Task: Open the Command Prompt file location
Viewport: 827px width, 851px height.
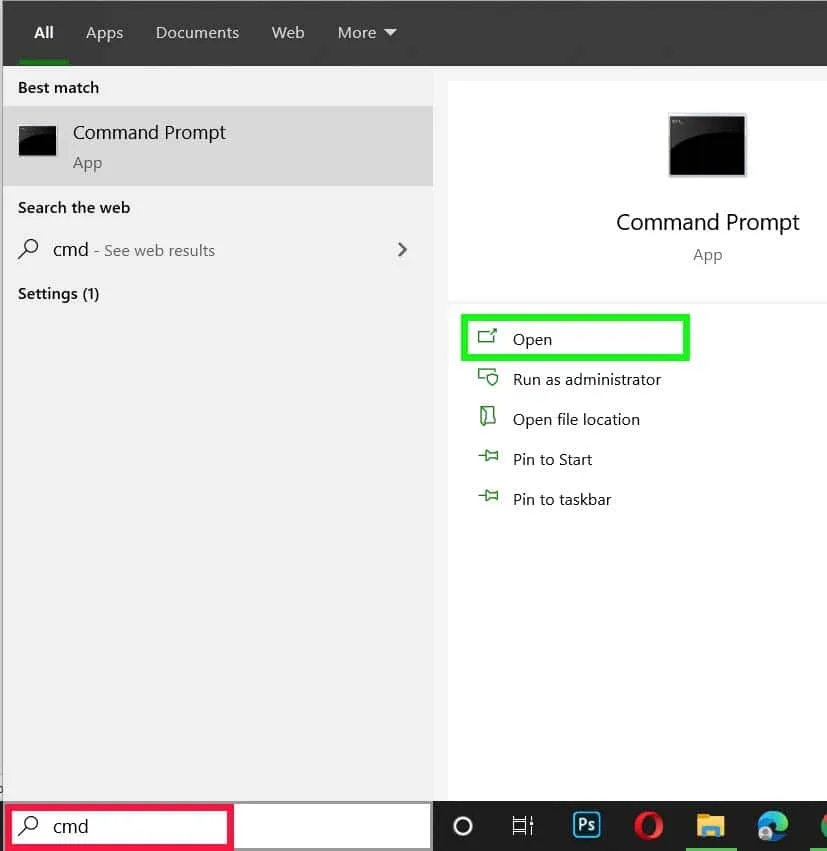Action: coord(575,419)
